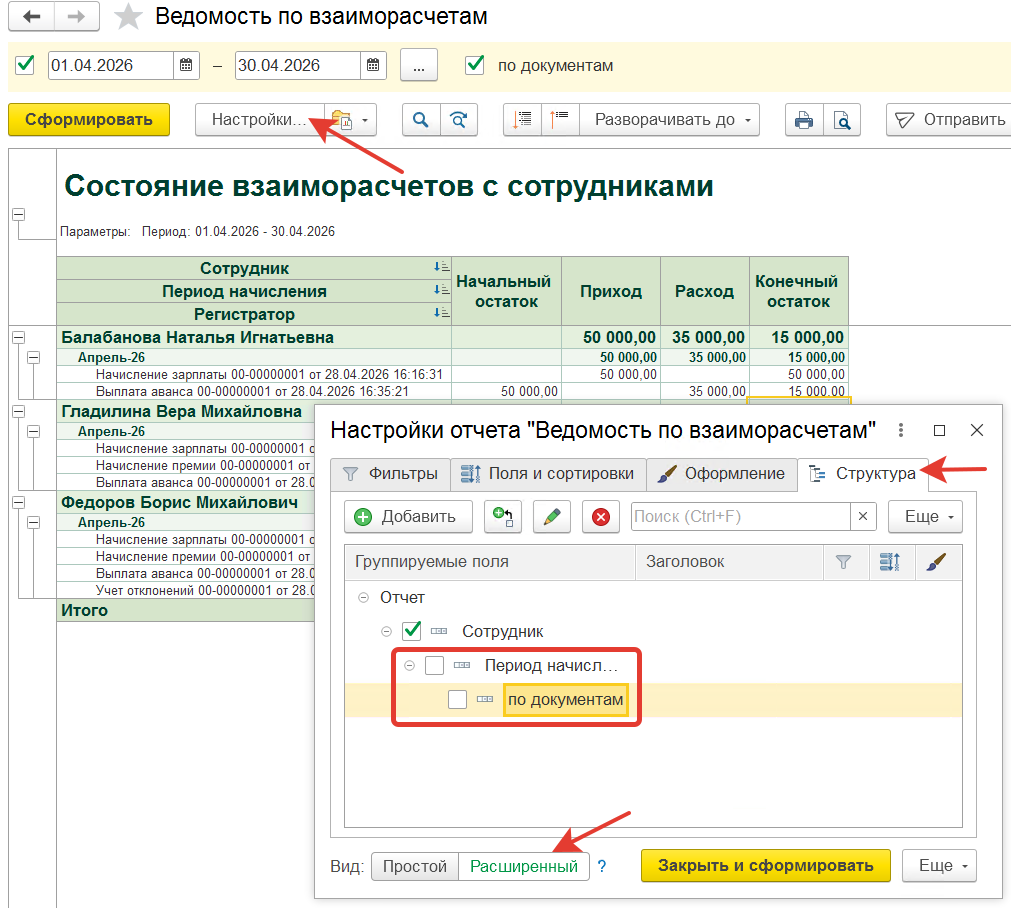Click the search field Поиск (Ctrl+F)
Screen dimensions: 1011x908
pyautogui.click(x=740, y=517)
